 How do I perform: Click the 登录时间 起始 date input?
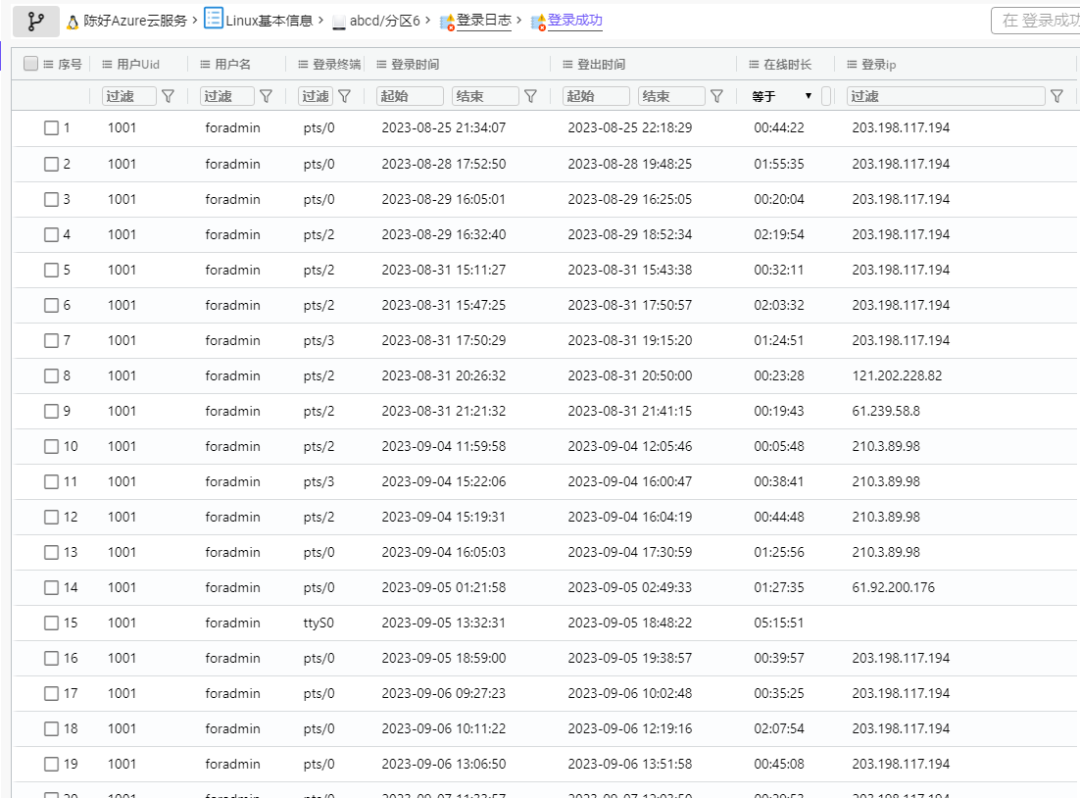(410, 96)
